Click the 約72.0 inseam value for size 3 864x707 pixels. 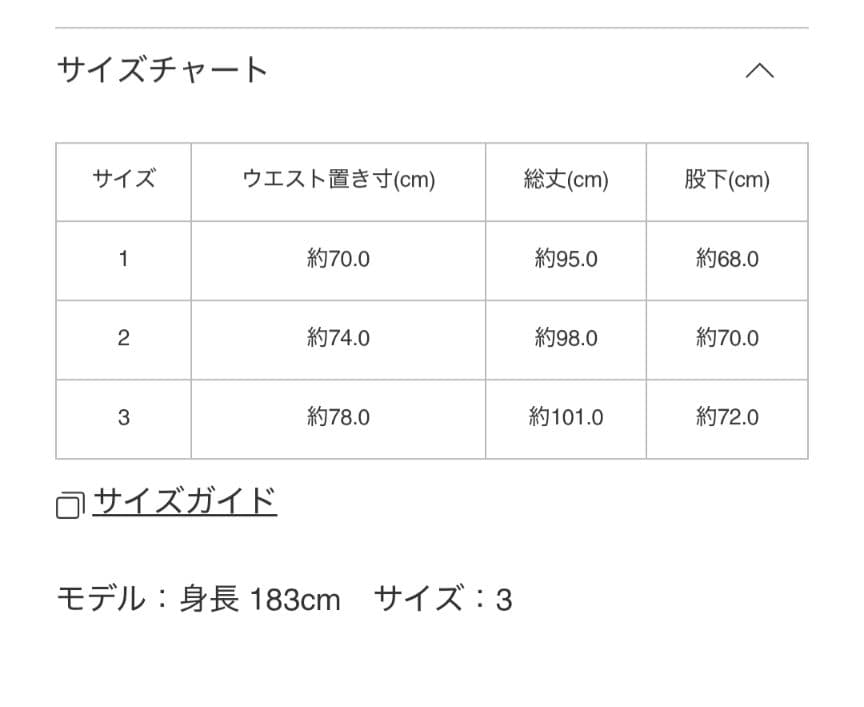[x=727, y=418]
